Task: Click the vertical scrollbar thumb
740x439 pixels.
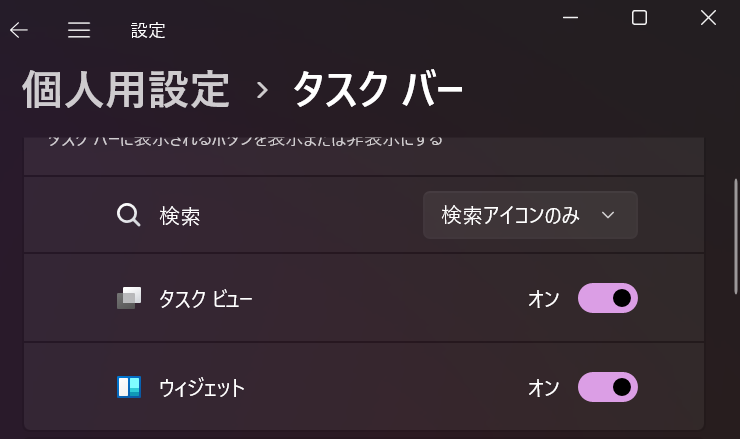Action: (x=736, y=236)
